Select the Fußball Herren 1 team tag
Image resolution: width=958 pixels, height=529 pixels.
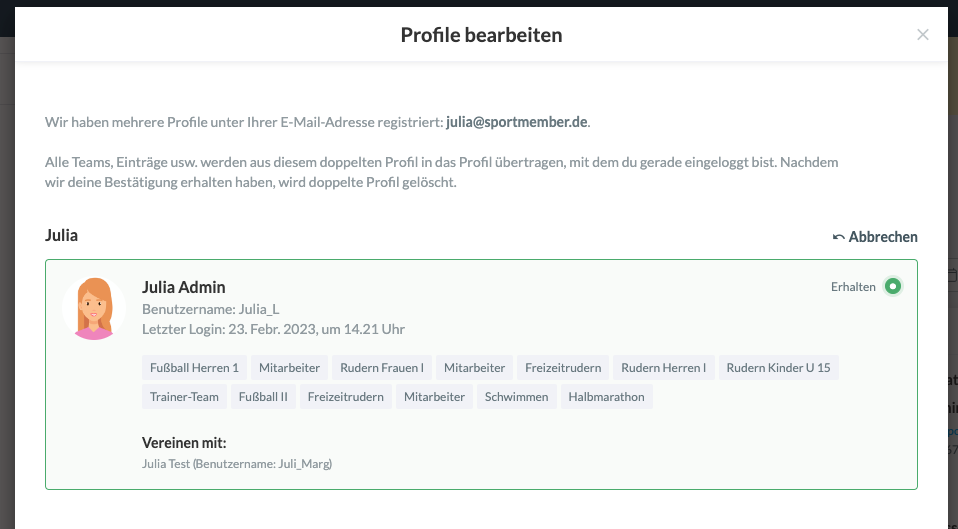coord(194,368)
